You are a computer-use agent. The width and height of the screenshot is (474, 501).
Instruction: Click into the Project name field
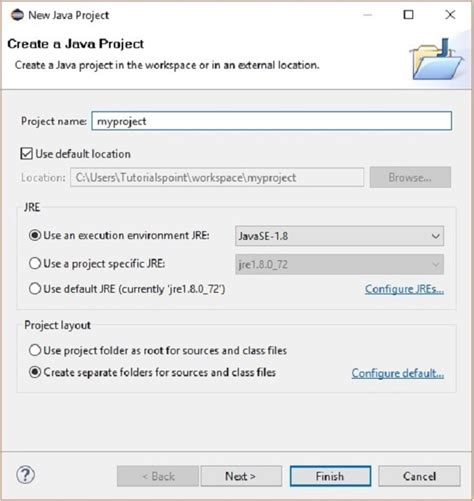[x=272, y=121]
